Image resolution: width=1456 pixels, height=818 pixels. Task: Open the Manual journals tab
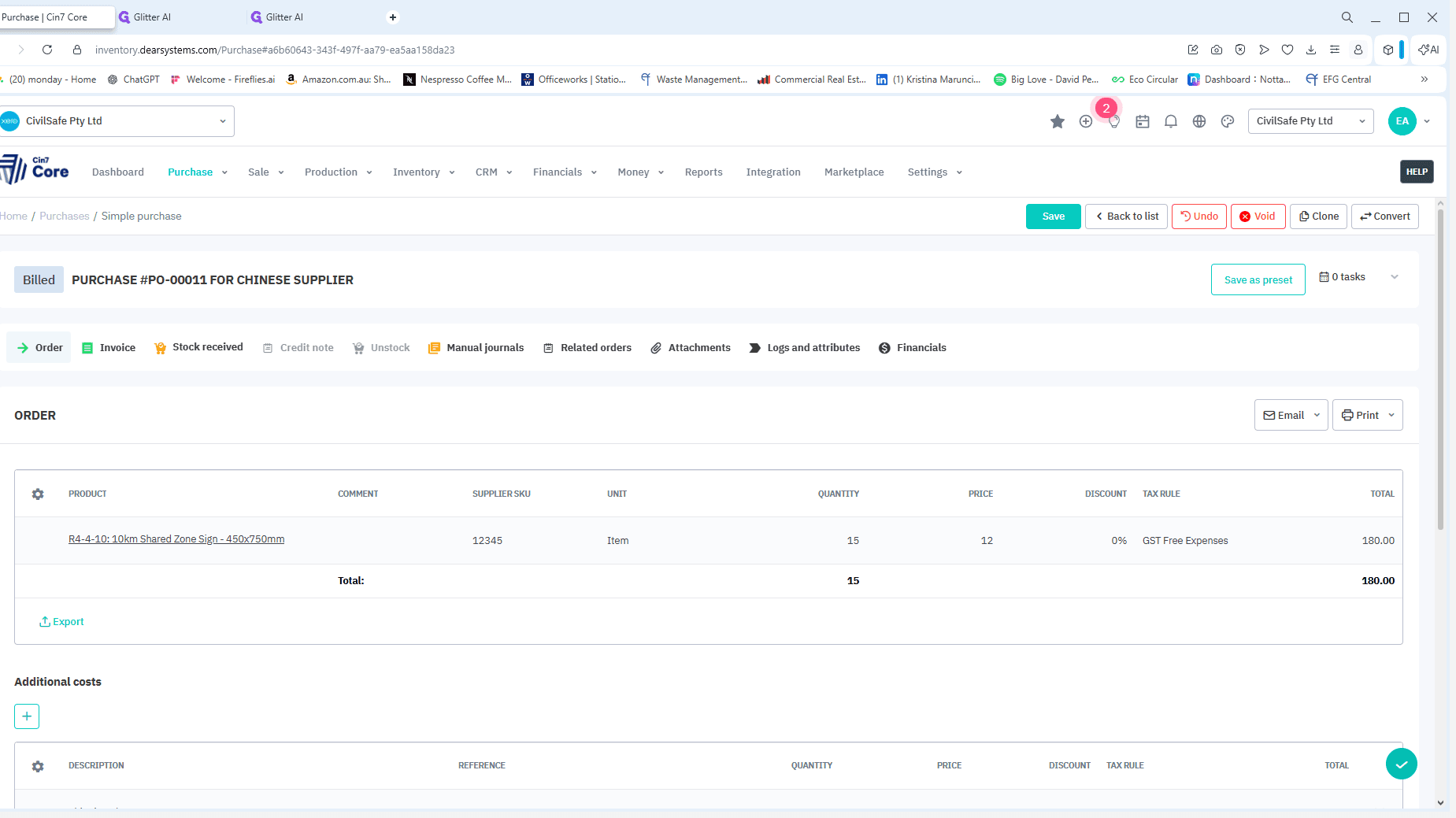(x=476, y=348)
